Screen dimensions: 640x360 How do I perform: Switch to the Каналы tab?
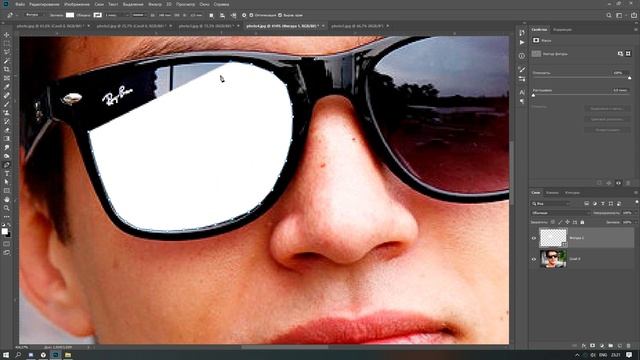[552, 193]
